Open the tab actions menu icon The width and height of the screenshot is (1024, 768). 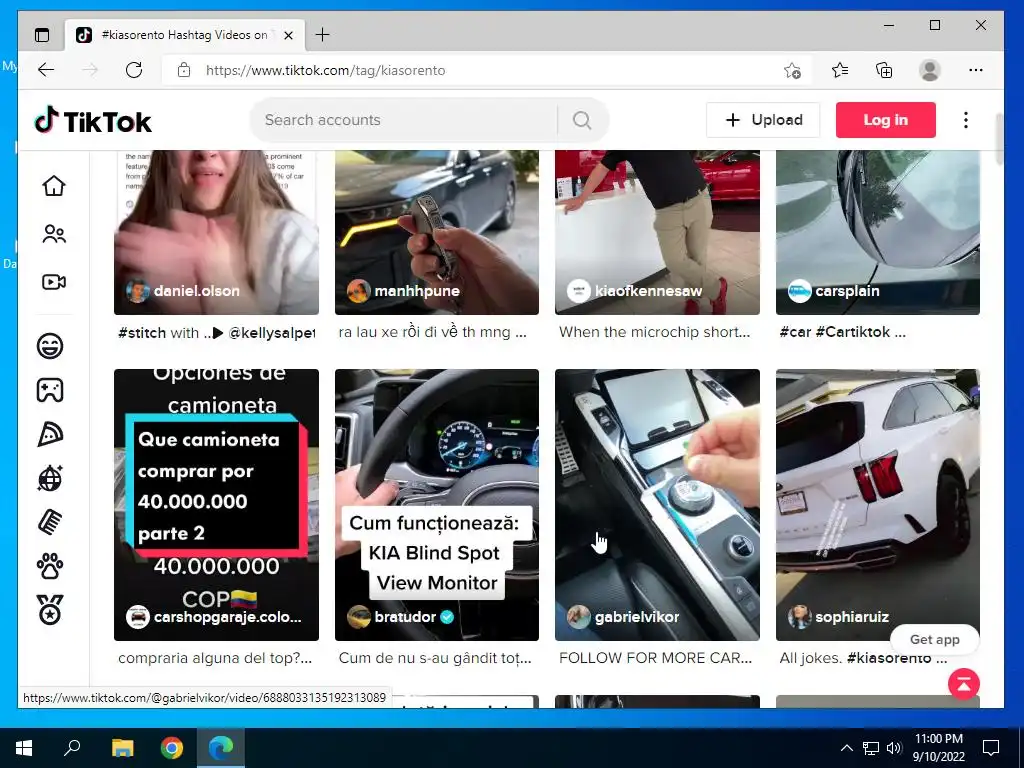tap(42, 35)
